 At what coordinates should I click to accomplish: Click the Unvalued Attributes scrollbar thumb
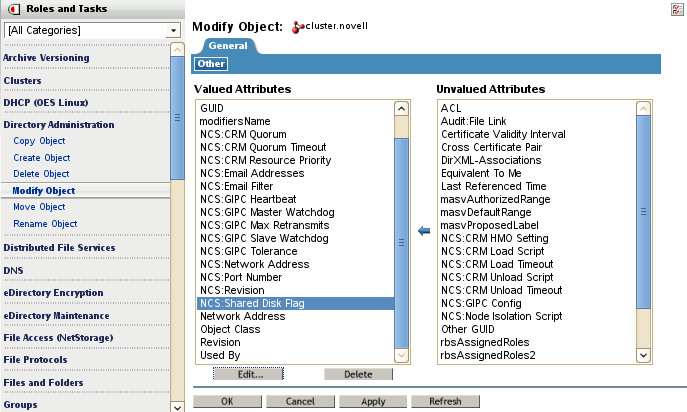pyautogui.click(x=643, y=212)
